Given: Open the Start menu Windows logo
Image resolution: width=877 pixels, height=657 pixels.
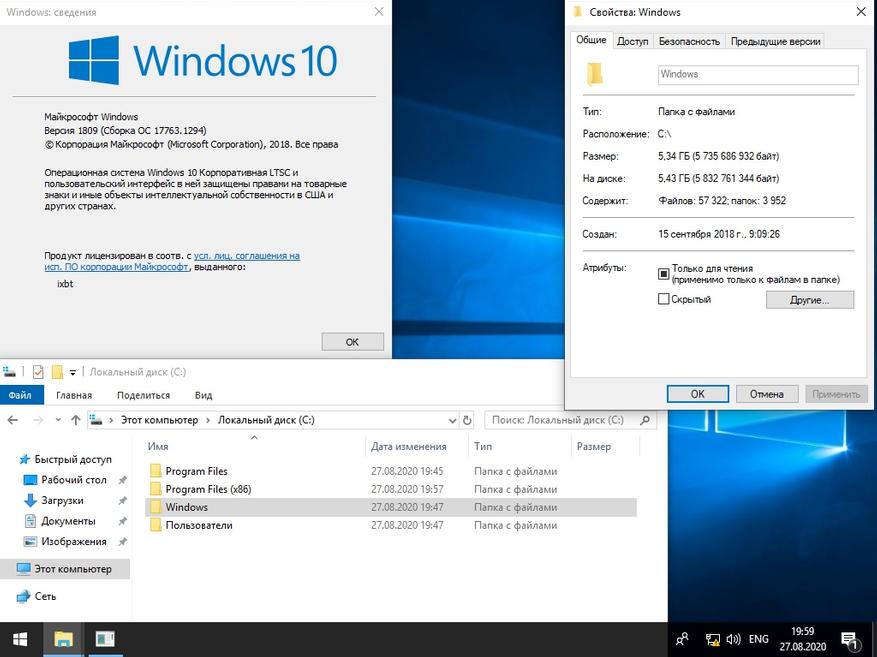Looking at the screenshot, I should (20, 639).
